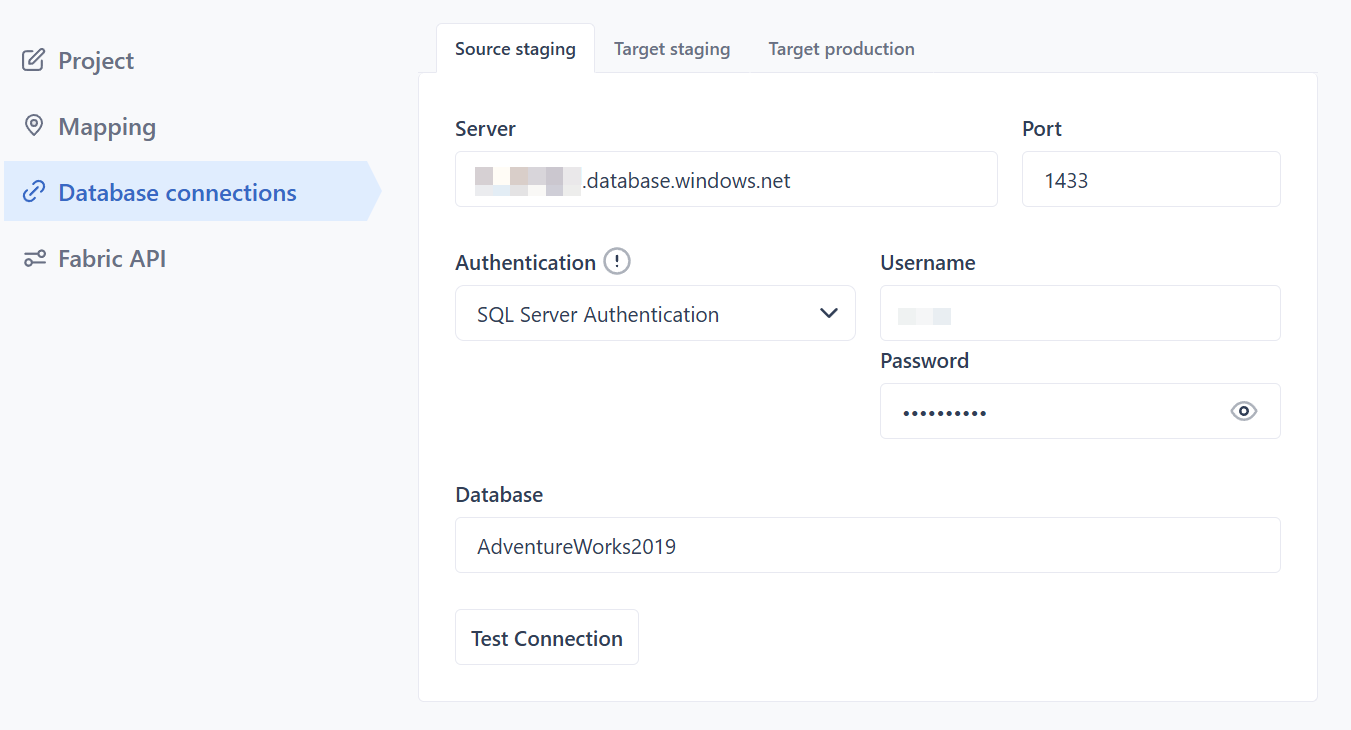
Task: Click the Fabric API sliders icon
Action: (34, 259)
